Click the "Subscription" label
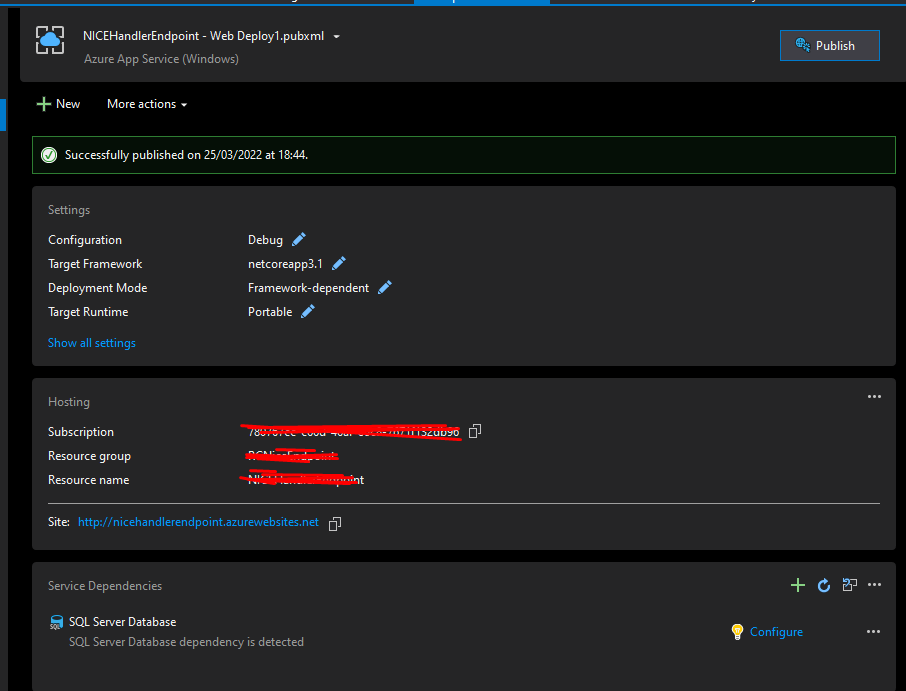906x691 pixels. pyautogui.click(x=81, y=432)
